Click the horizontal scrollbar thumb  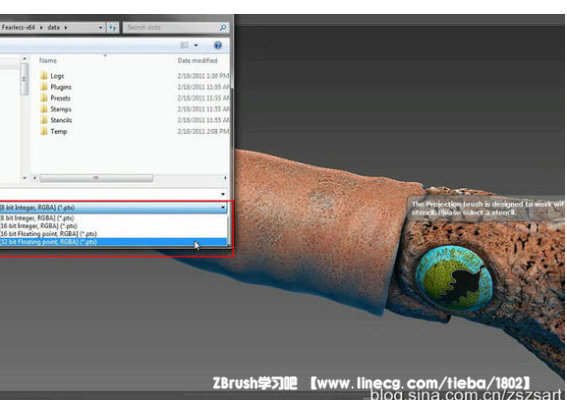pos(96,178)
